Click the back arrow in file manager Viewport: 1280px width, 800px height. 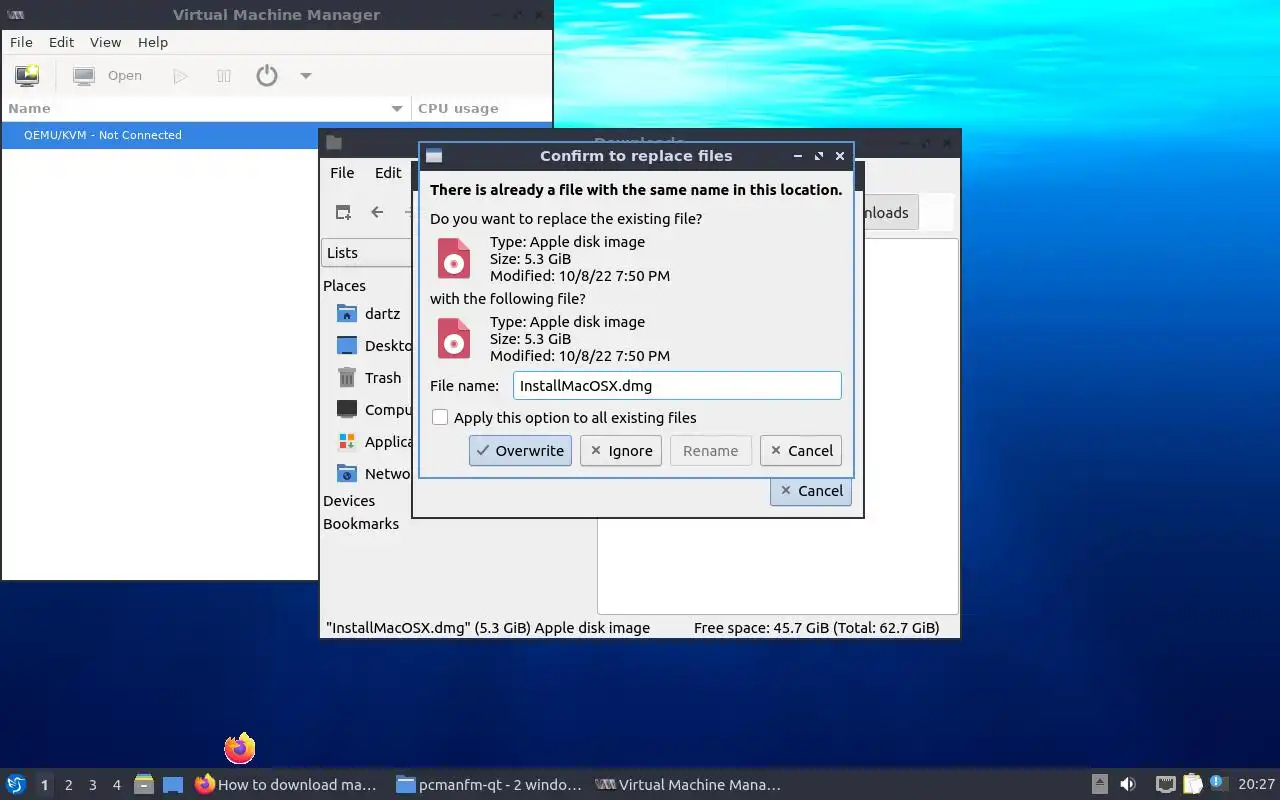377,212
